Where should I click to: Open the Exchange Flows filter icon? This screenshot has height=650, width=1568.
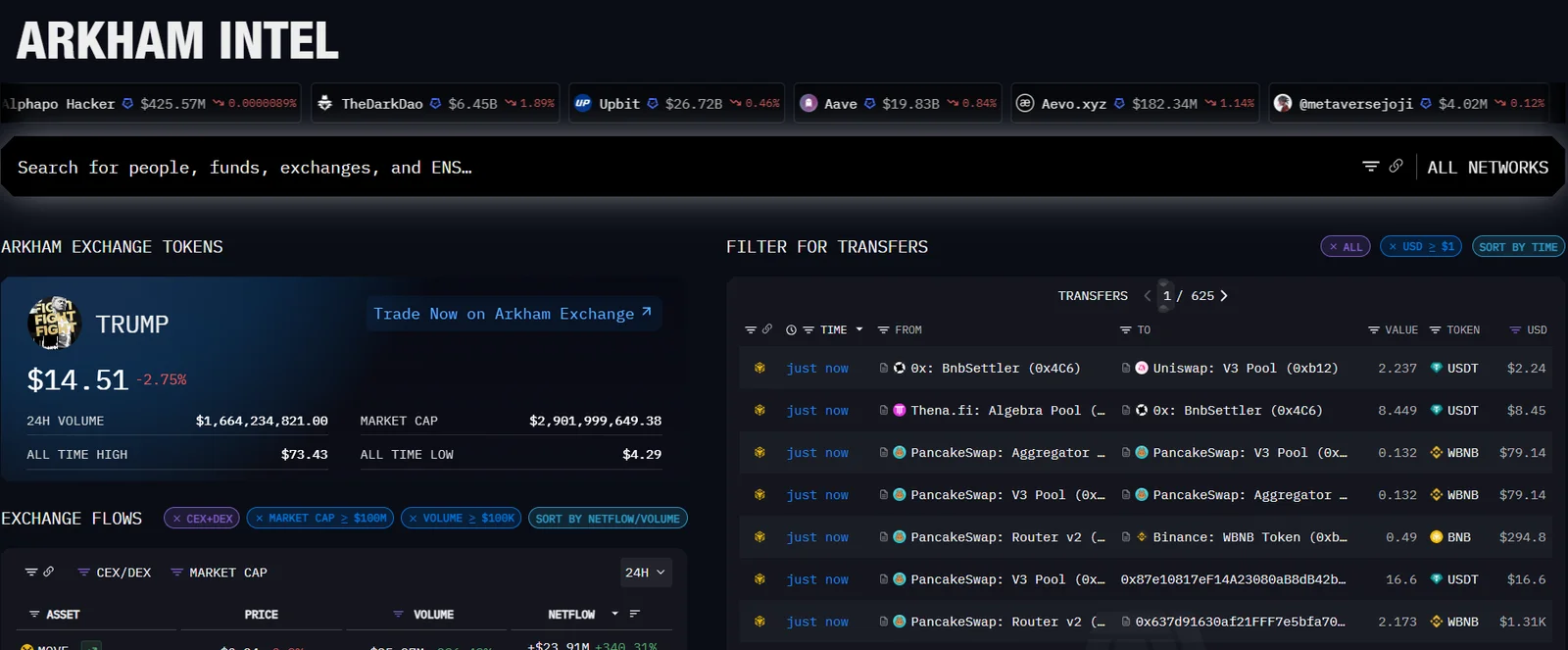pos(31,572)
